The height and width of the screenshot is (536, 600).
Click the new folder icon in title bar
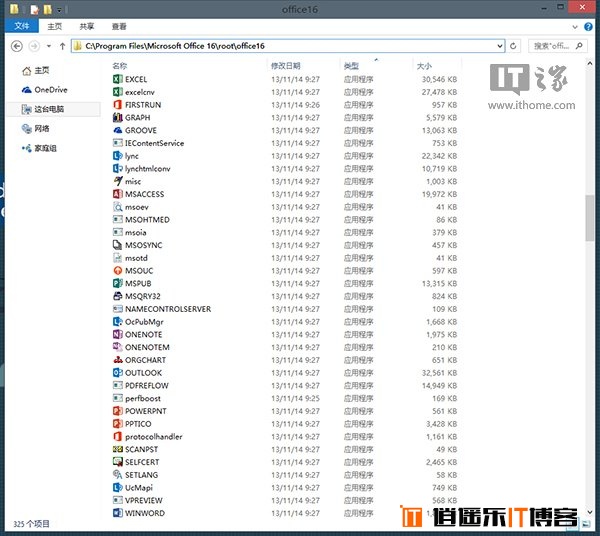click(47, 10)
